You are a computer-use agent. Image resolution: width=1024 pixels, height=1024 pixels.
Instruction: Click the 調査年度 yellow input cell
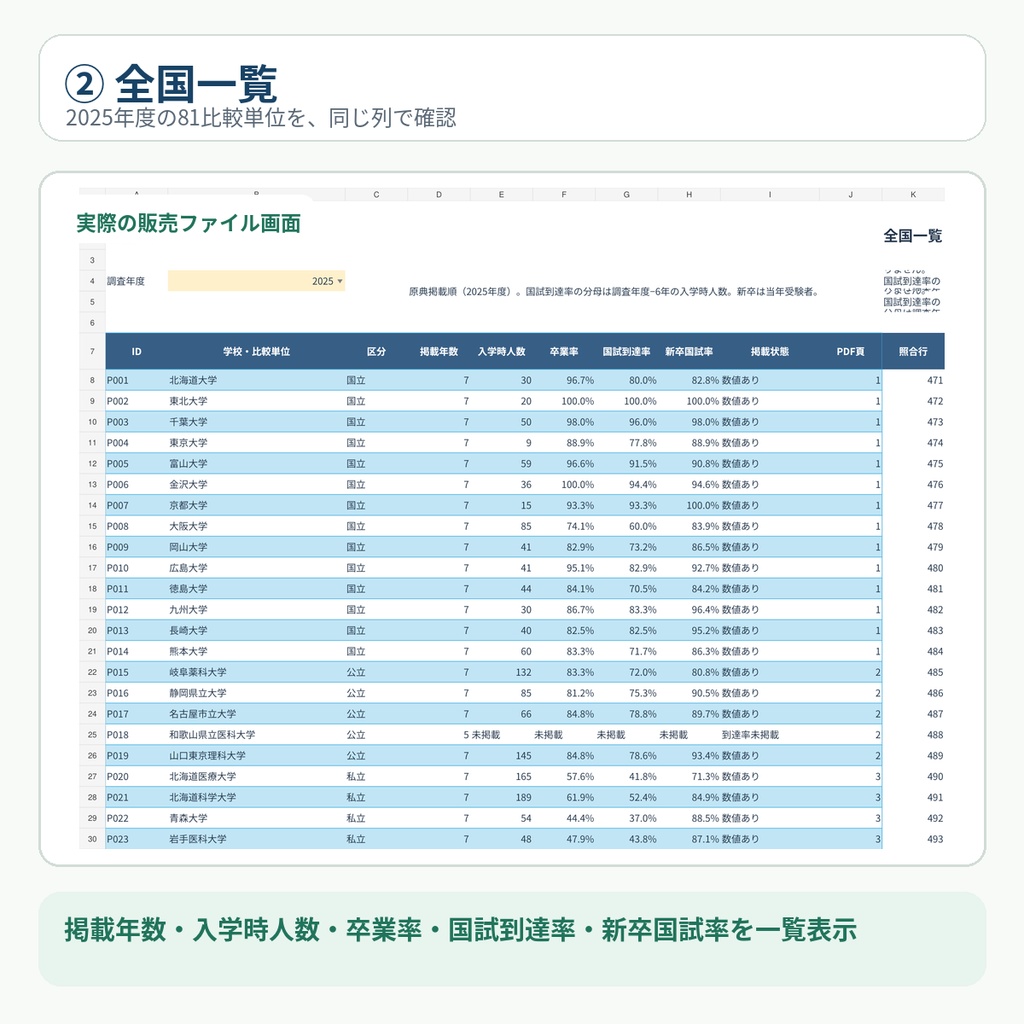pos(256,281)
